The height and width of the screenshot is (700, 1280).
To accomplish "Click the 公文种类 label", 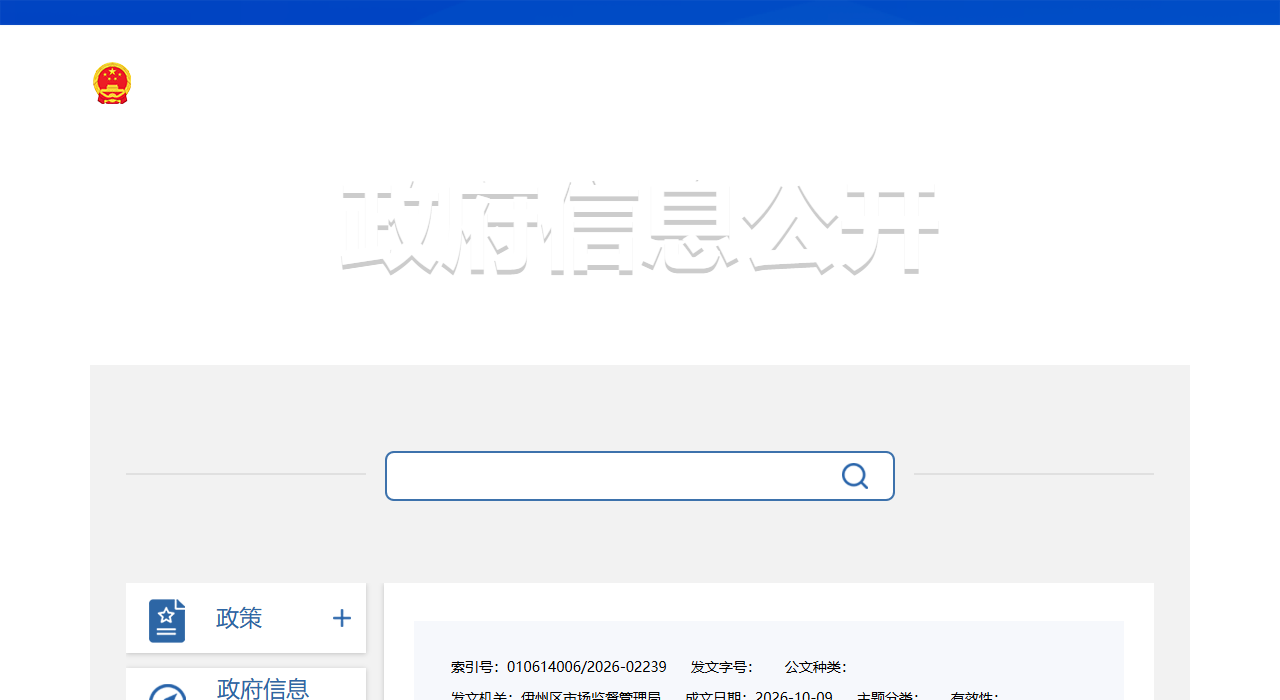I will [816, 667].
